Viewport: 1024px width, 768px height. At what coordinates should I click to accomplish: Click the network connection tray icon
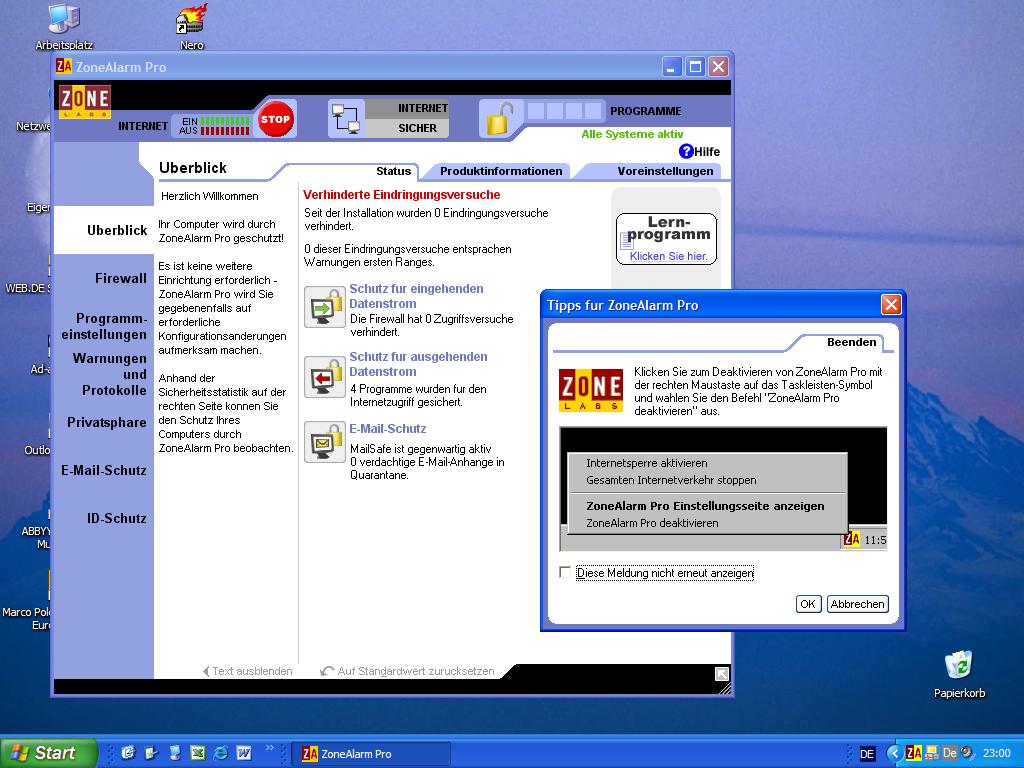931,753
